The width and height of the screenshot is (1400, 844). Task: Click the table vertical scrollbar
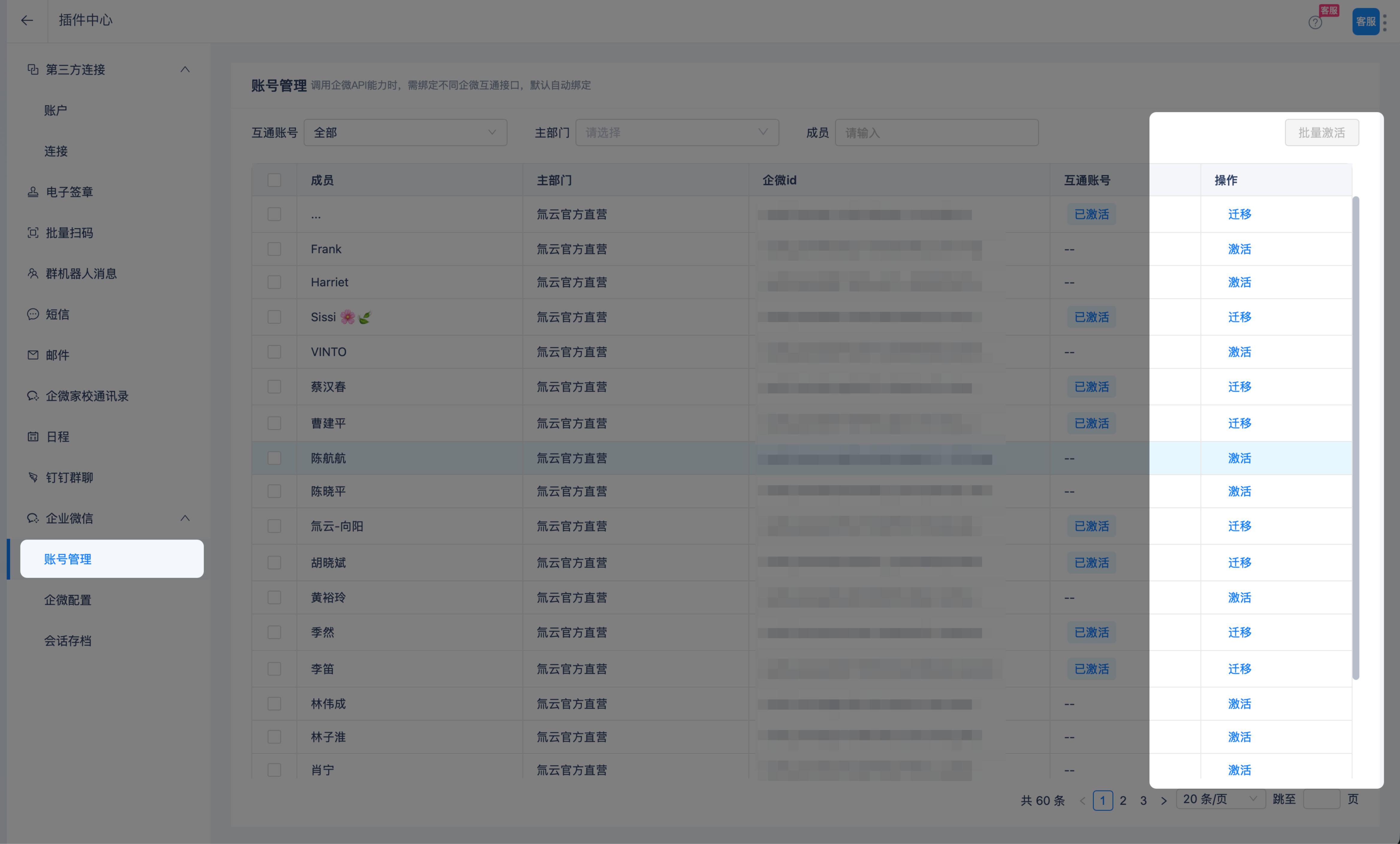coord(1355,438)
